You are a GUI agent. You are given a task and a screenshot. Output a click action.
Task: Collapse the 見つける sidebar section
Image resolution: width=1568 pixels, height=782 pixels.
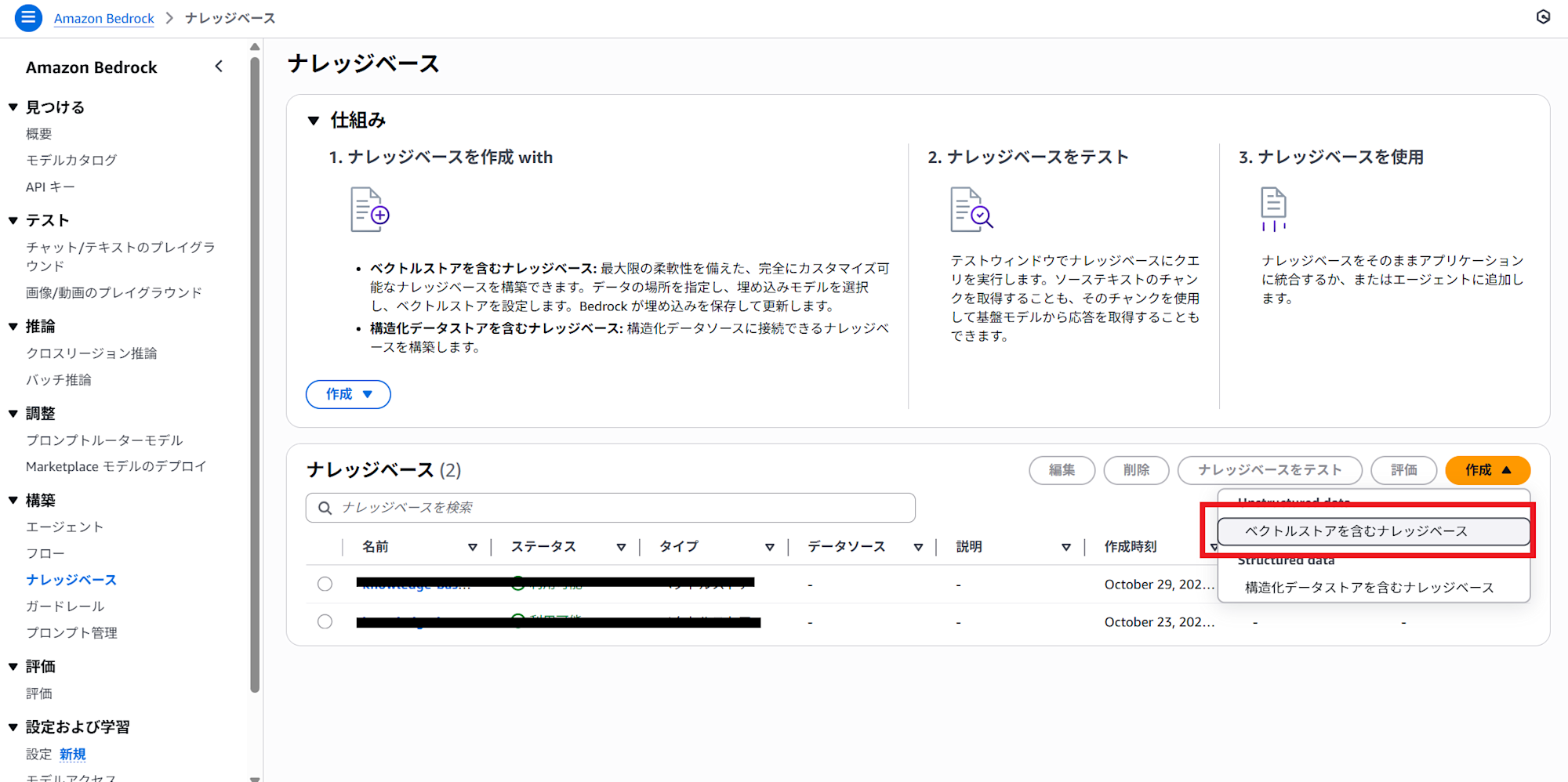(13, 107)
